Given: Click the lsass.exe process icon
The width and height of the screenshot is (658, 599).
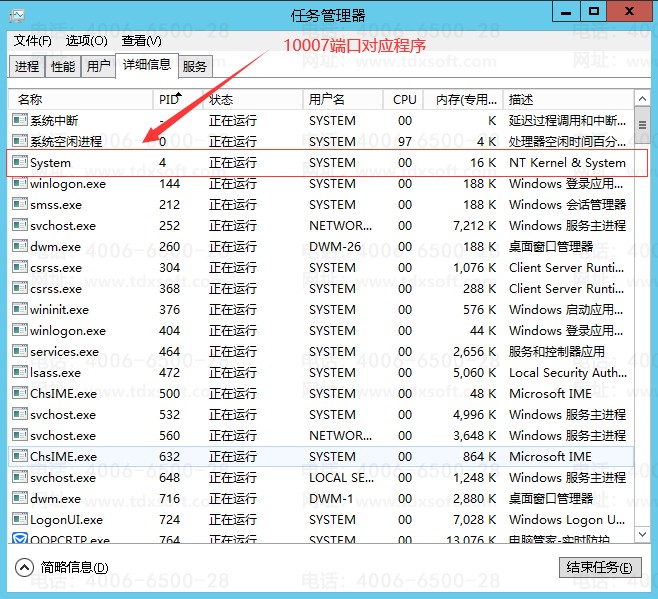Looking at the screenshot, I should 19,372.
